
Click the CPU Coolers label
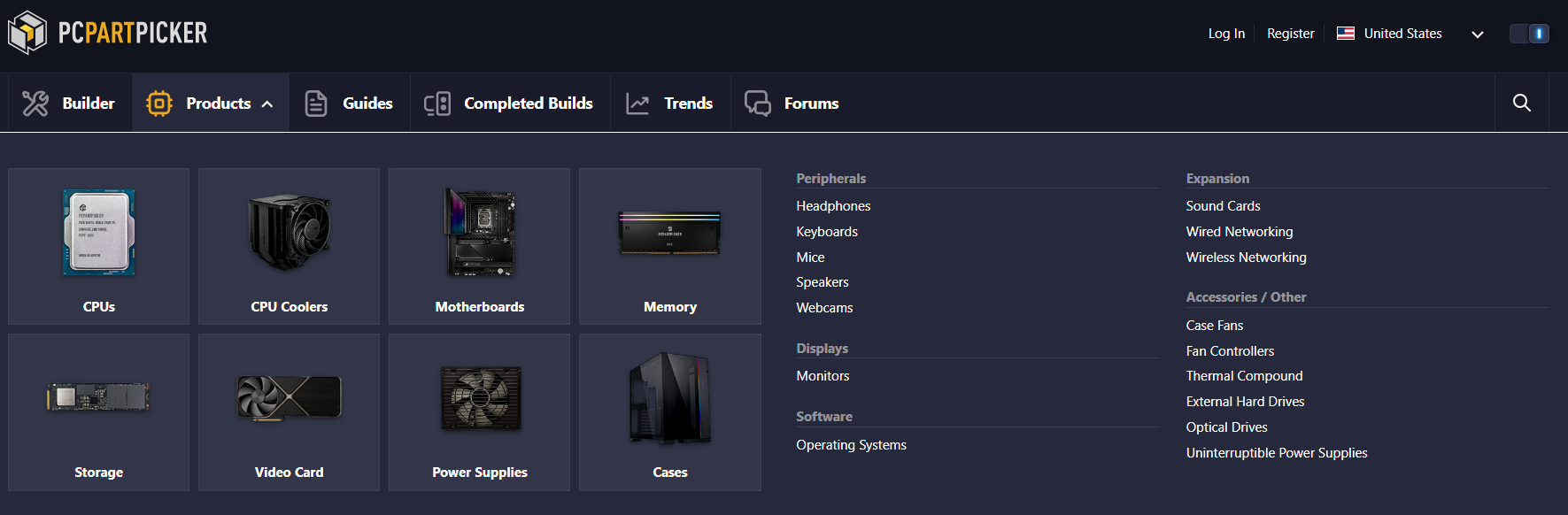pyautogui.click(x=290, y=307)
